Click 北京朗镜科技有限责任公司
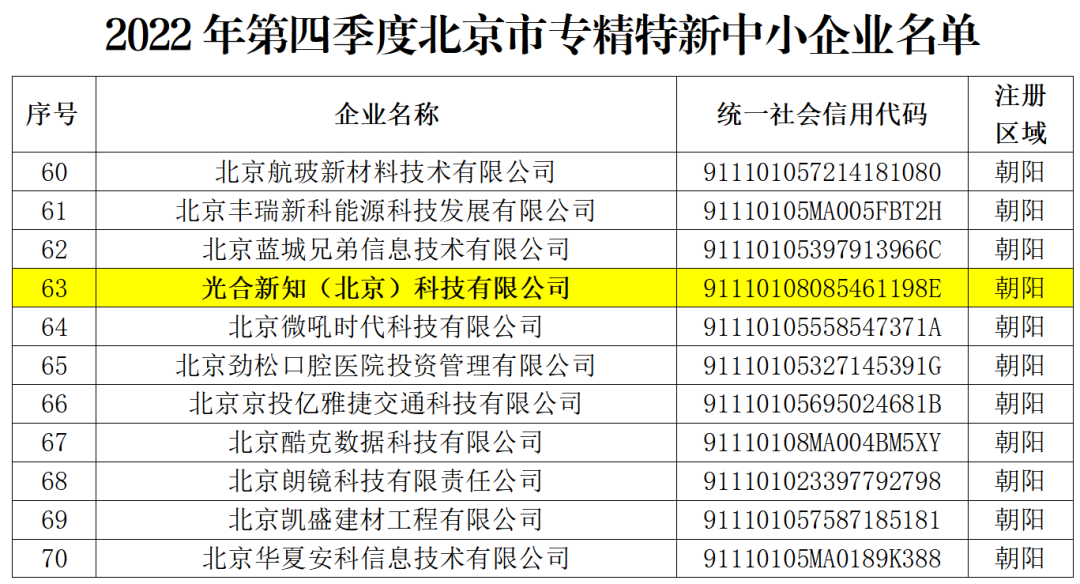The image size is (1080, 584). pos(386,481)
